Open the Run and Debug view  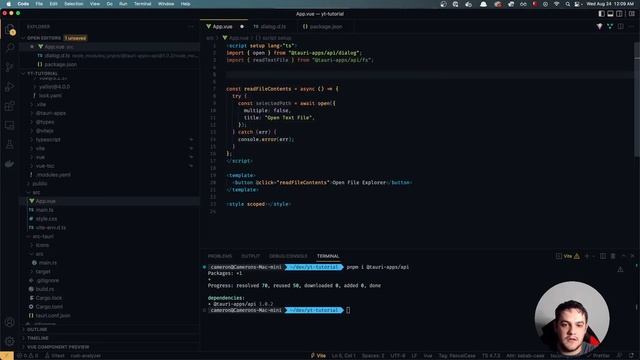point(10,87)
